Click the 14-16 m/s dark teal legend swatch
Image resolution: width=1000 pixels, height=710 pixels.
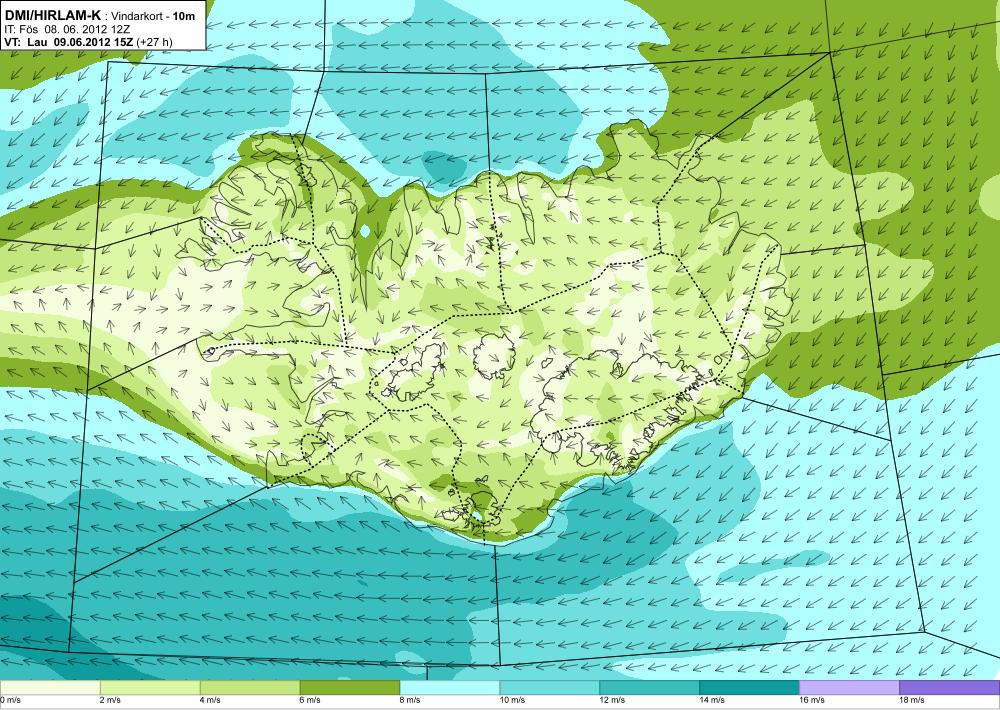coord(749,688)
